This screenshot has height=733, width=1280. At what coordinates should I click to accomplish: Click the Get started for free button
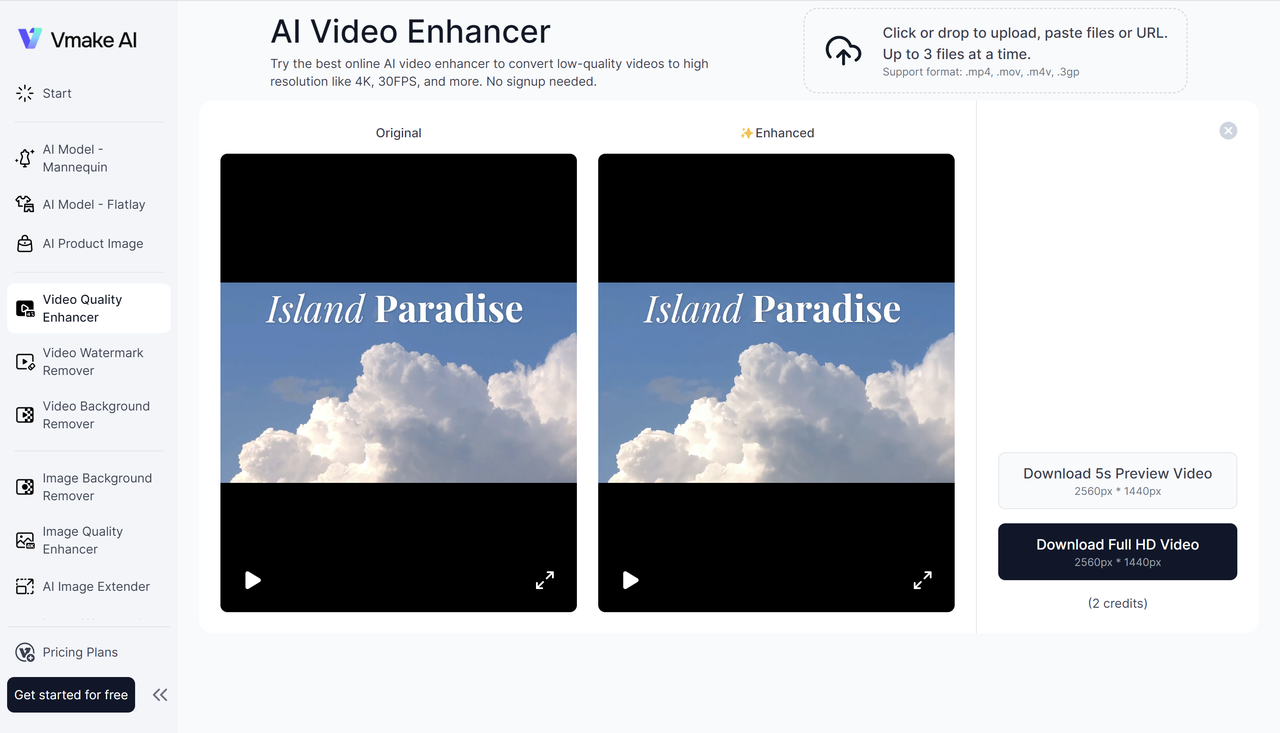coord(70,694)
